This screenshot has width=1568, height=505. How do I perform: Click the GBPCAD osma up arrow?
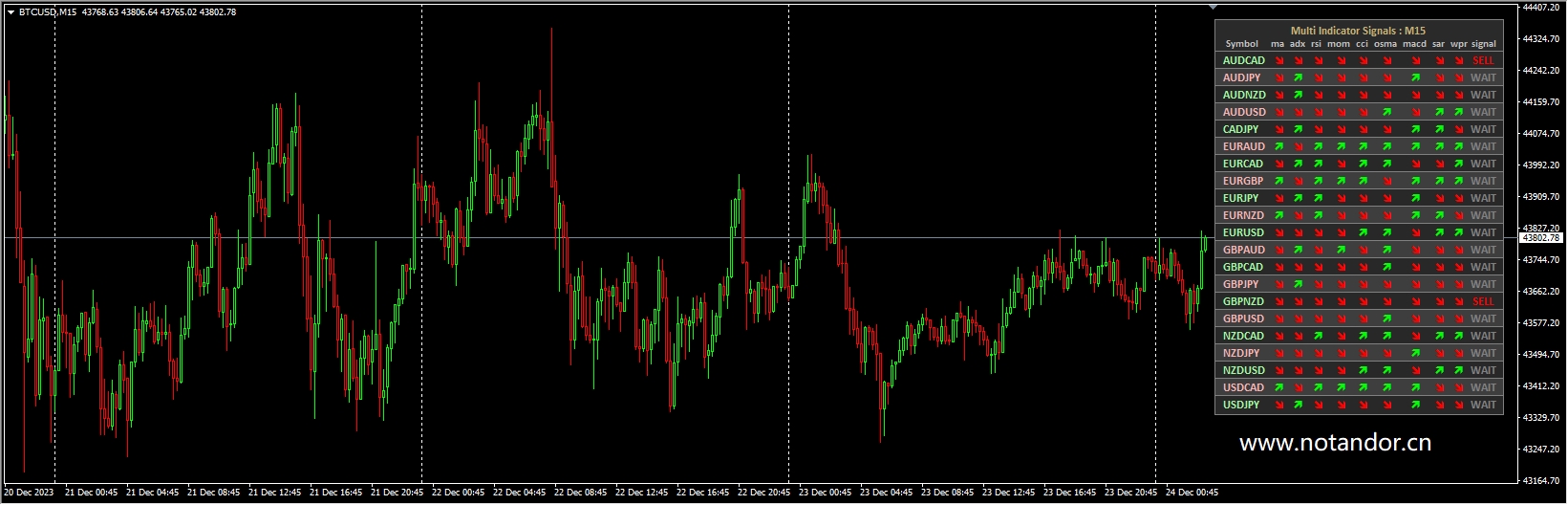point(1386,267)
